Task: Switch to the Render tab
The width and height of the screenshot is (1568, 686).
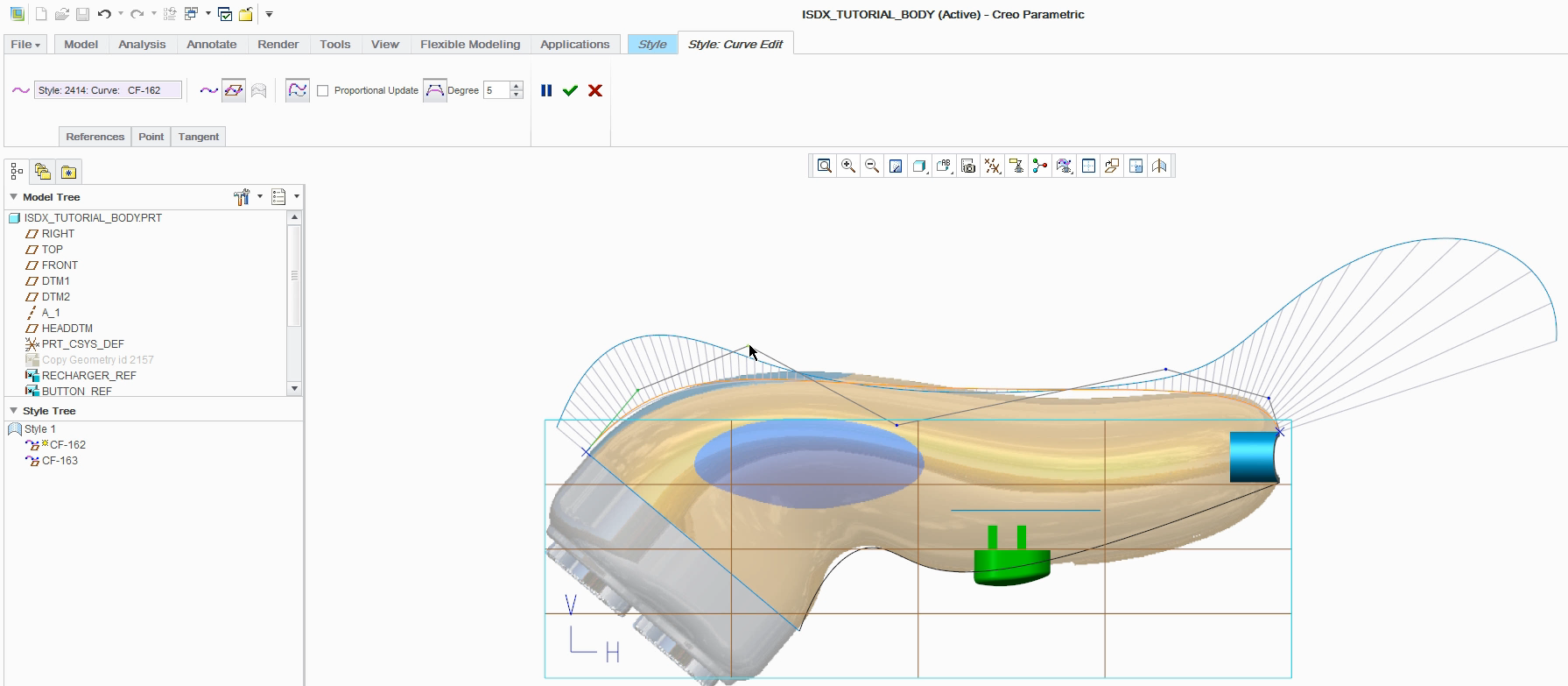Action: coord(278,44)
